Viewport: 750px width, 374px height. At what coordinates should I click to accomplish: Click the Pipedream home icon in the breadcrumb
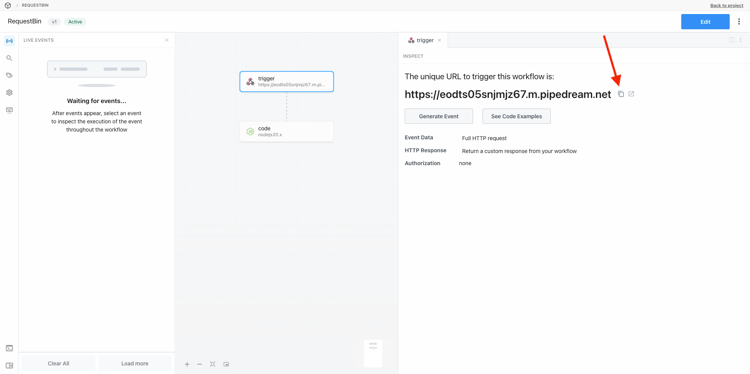(x=8, y=5)
